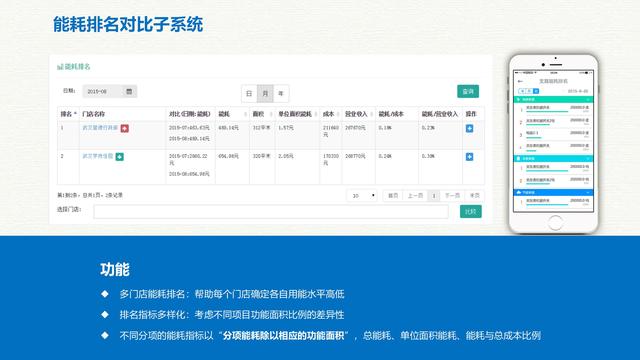Click the green plus icon in row 2
Screen dimensions: 640x360
(x=120, y=157)
